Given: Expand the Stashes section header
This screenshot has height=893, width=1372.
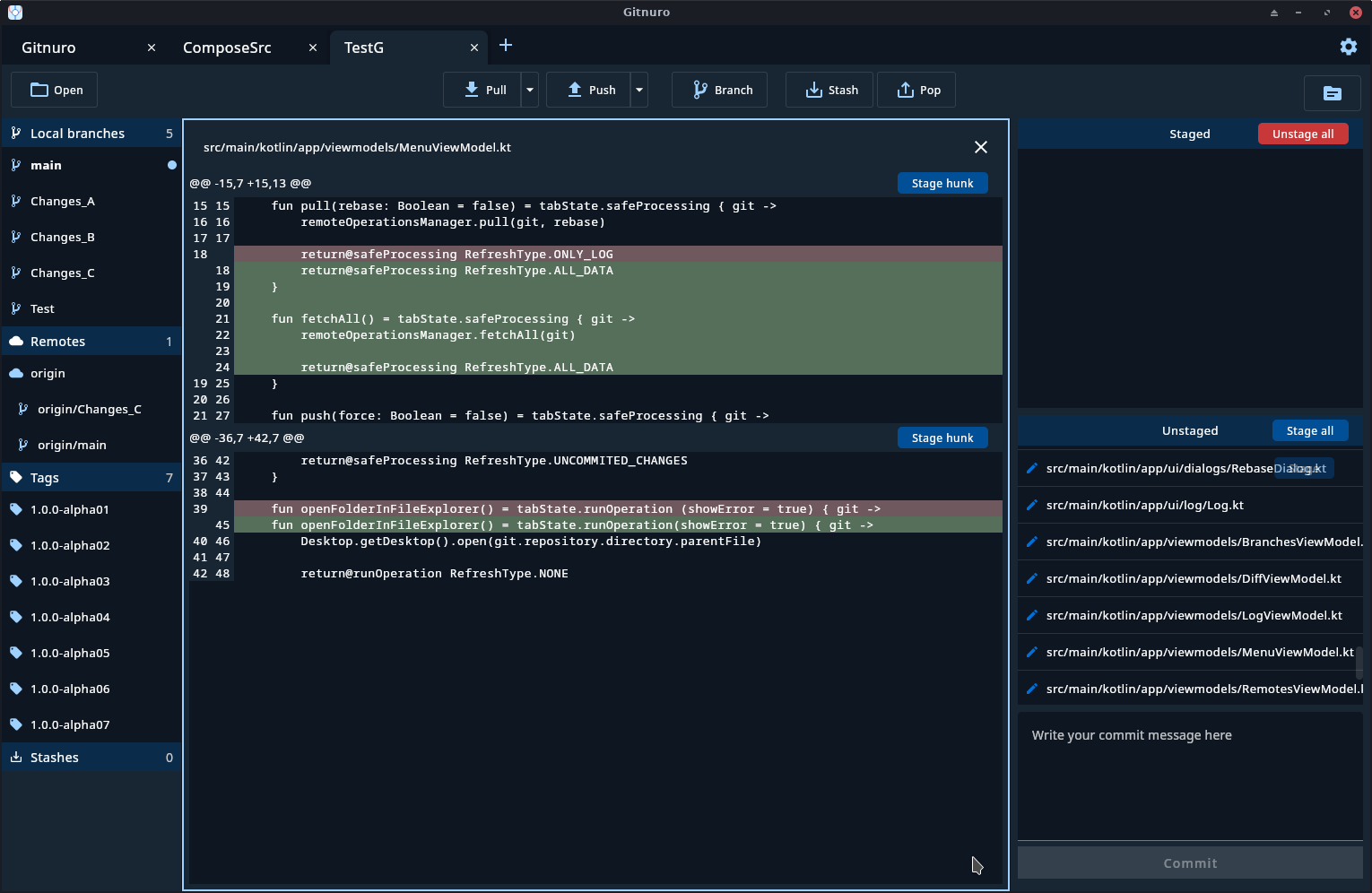Looking at the screenshot, I should (91, 757).
